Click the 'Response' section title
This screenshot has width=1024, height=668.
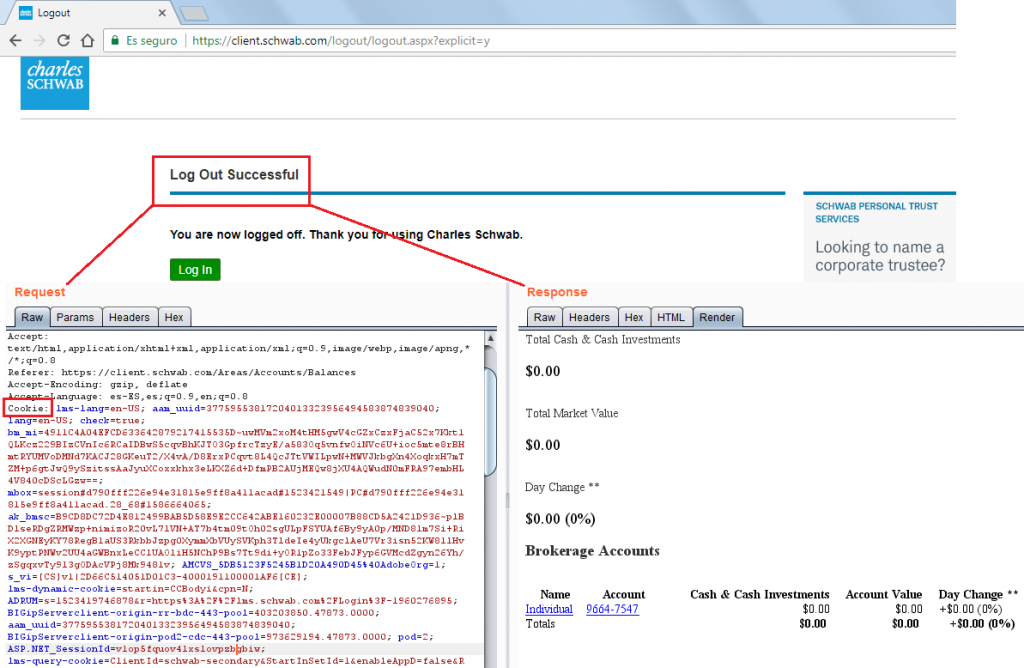[557, 292]
